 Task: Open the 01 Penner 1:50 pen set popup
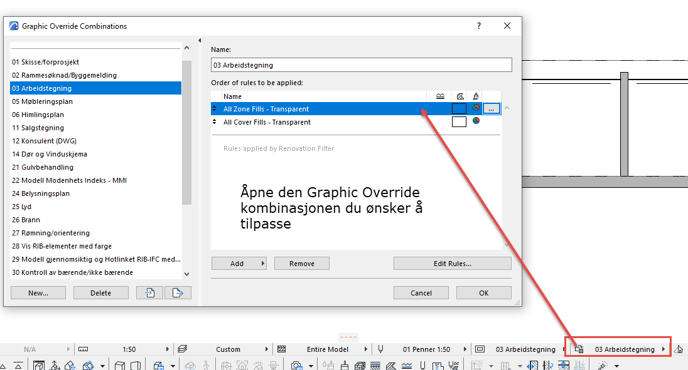point(465,349)
